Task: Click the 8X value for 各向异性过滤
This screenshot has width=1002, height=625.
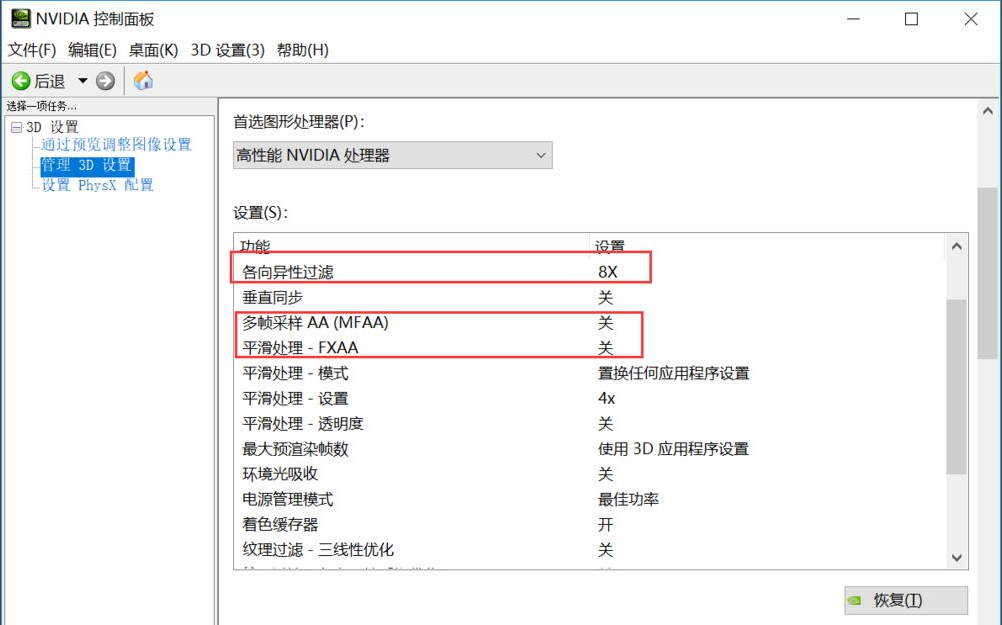Action: pos(608,272)
